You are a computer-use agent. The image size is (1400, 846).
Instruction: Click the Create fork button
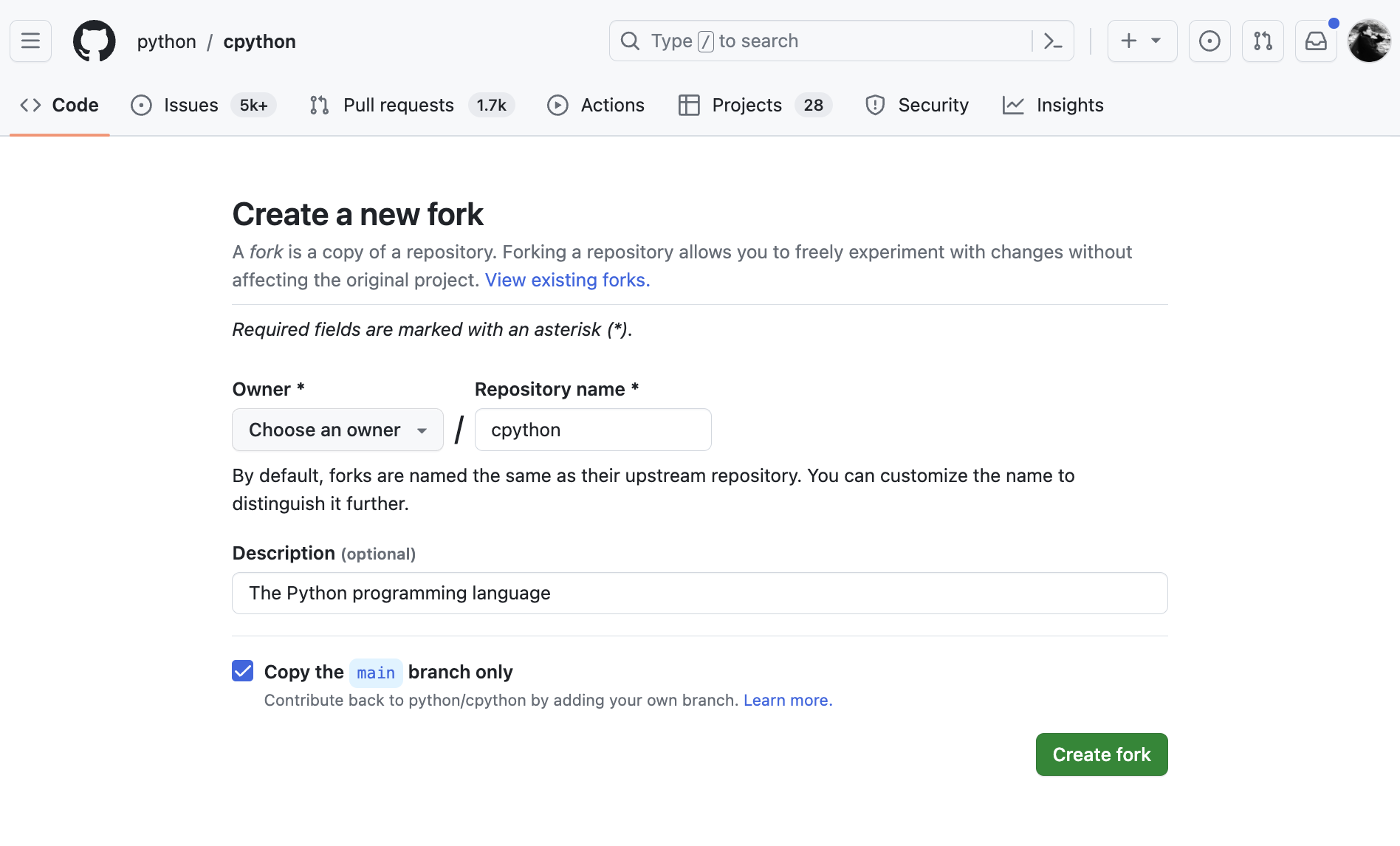click(x=1101, y=754)
